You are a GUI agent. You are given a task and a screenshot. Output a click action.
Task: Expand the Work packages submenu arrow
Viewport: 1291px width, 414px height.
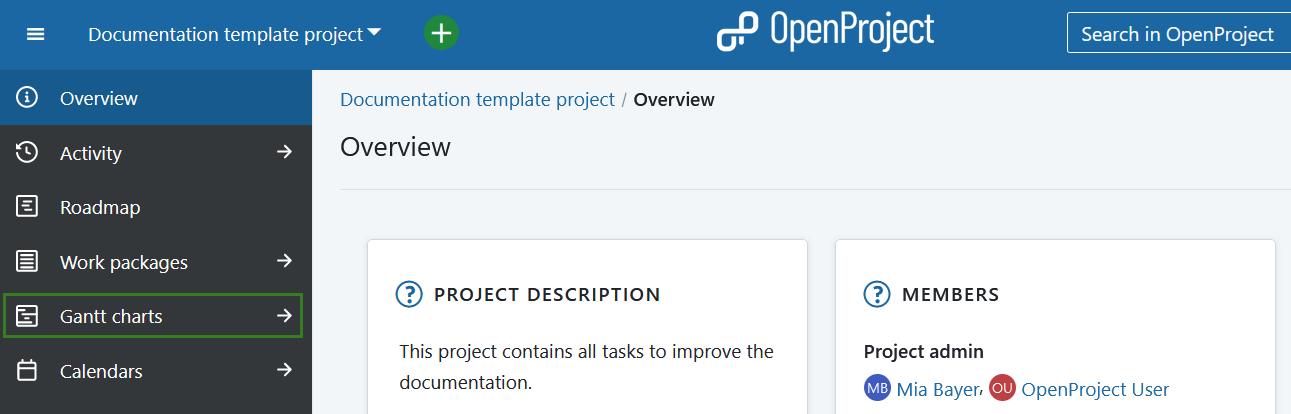[285, 261]
